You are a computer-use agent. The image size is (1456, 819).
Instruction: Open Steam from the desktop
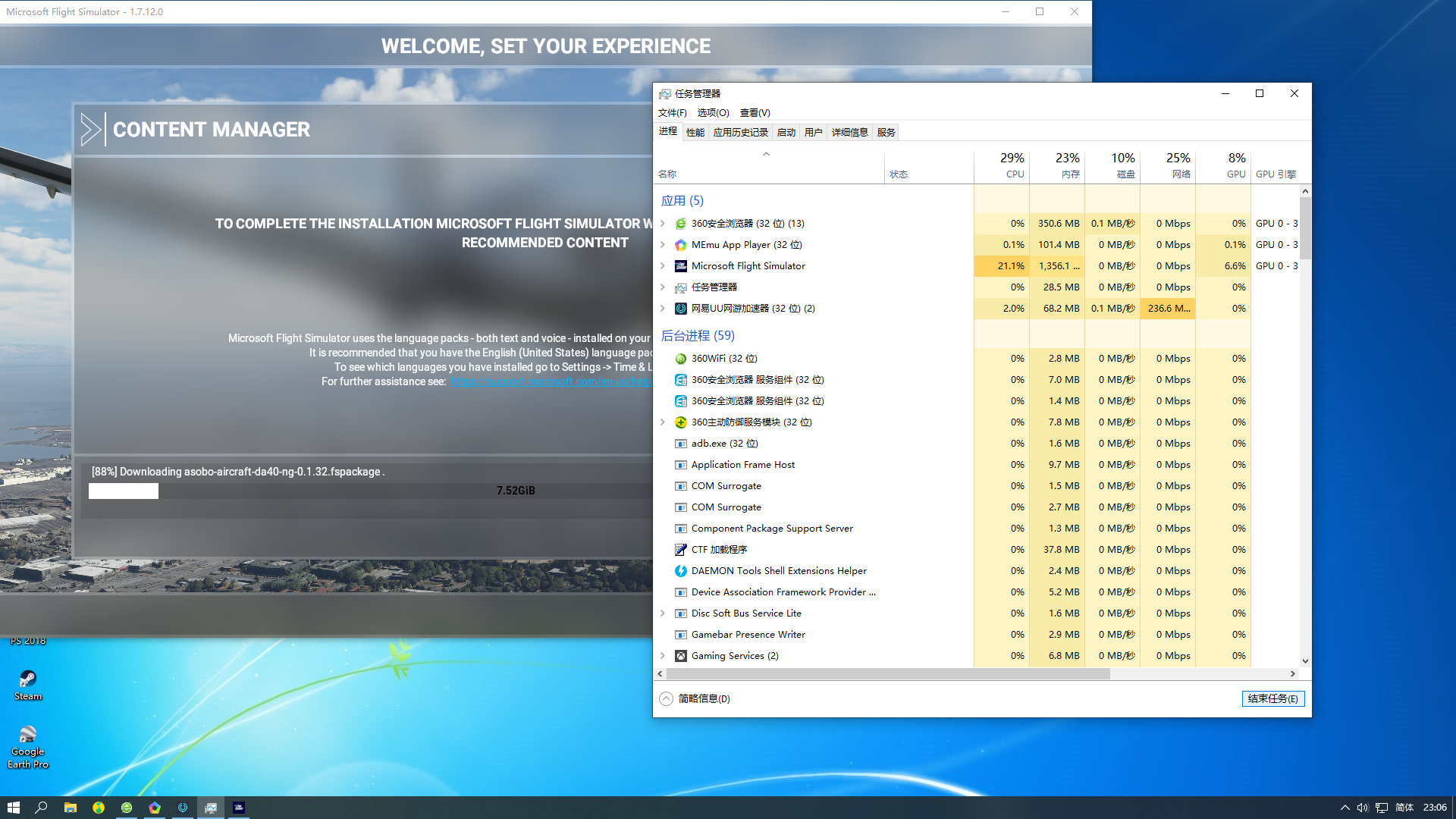click(x=27, y=680)
